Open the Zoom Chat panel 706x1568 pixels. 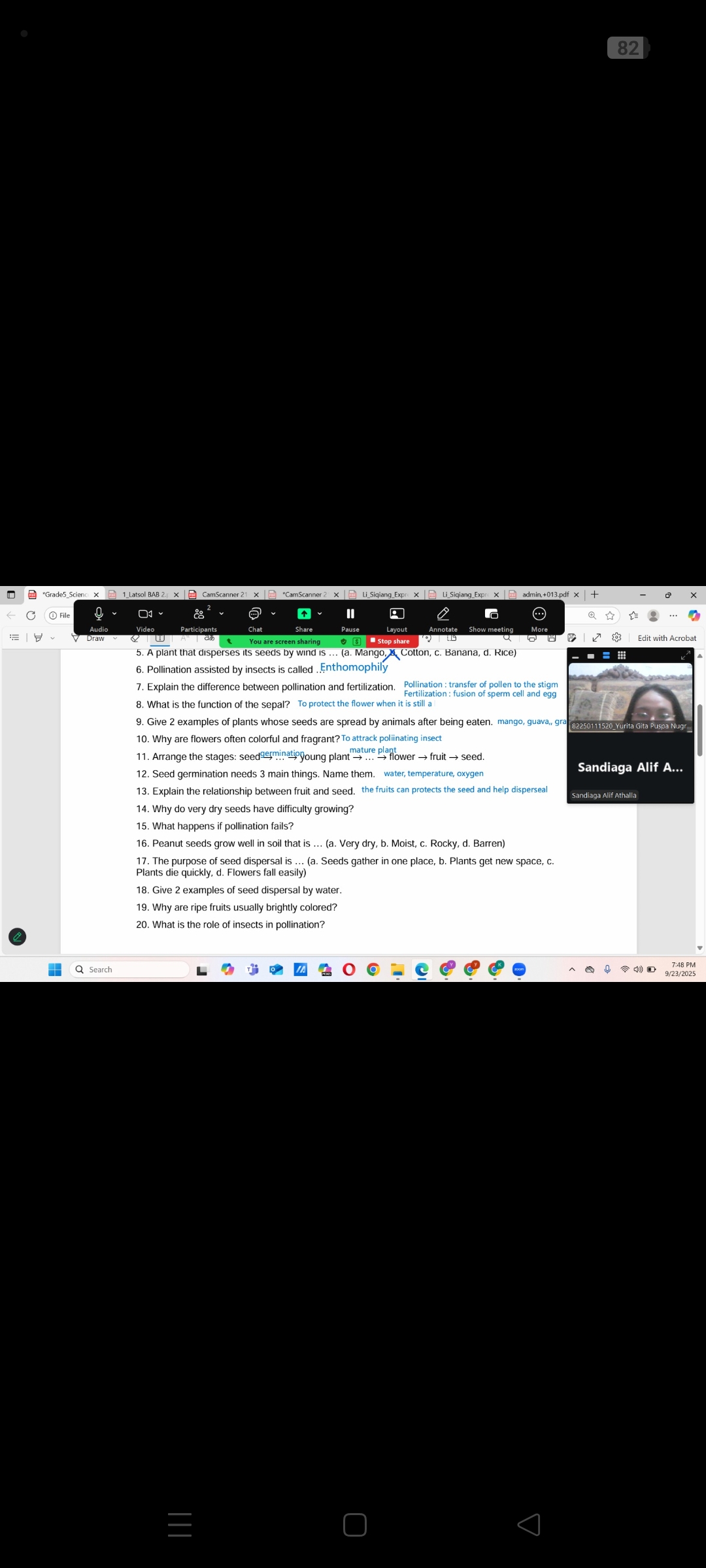click(x=255, y=614)
